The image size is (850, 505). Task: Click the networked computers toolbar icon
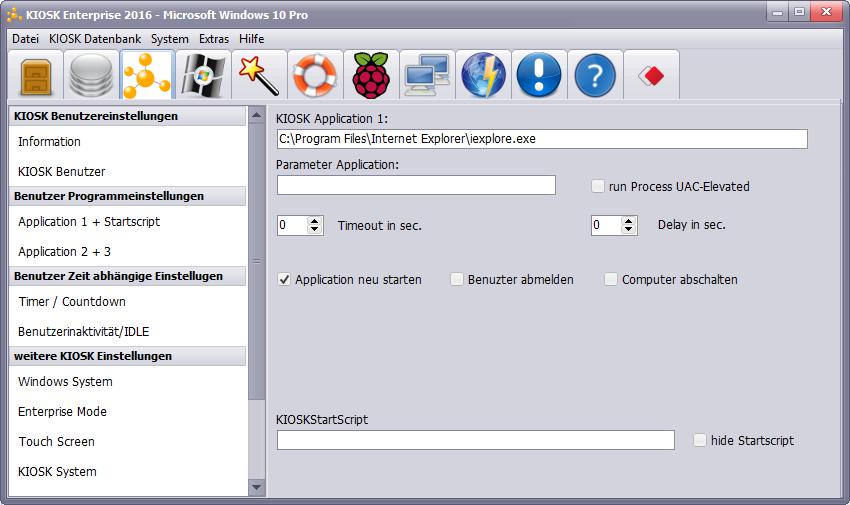pyautogui.click(x=427, y=76)
